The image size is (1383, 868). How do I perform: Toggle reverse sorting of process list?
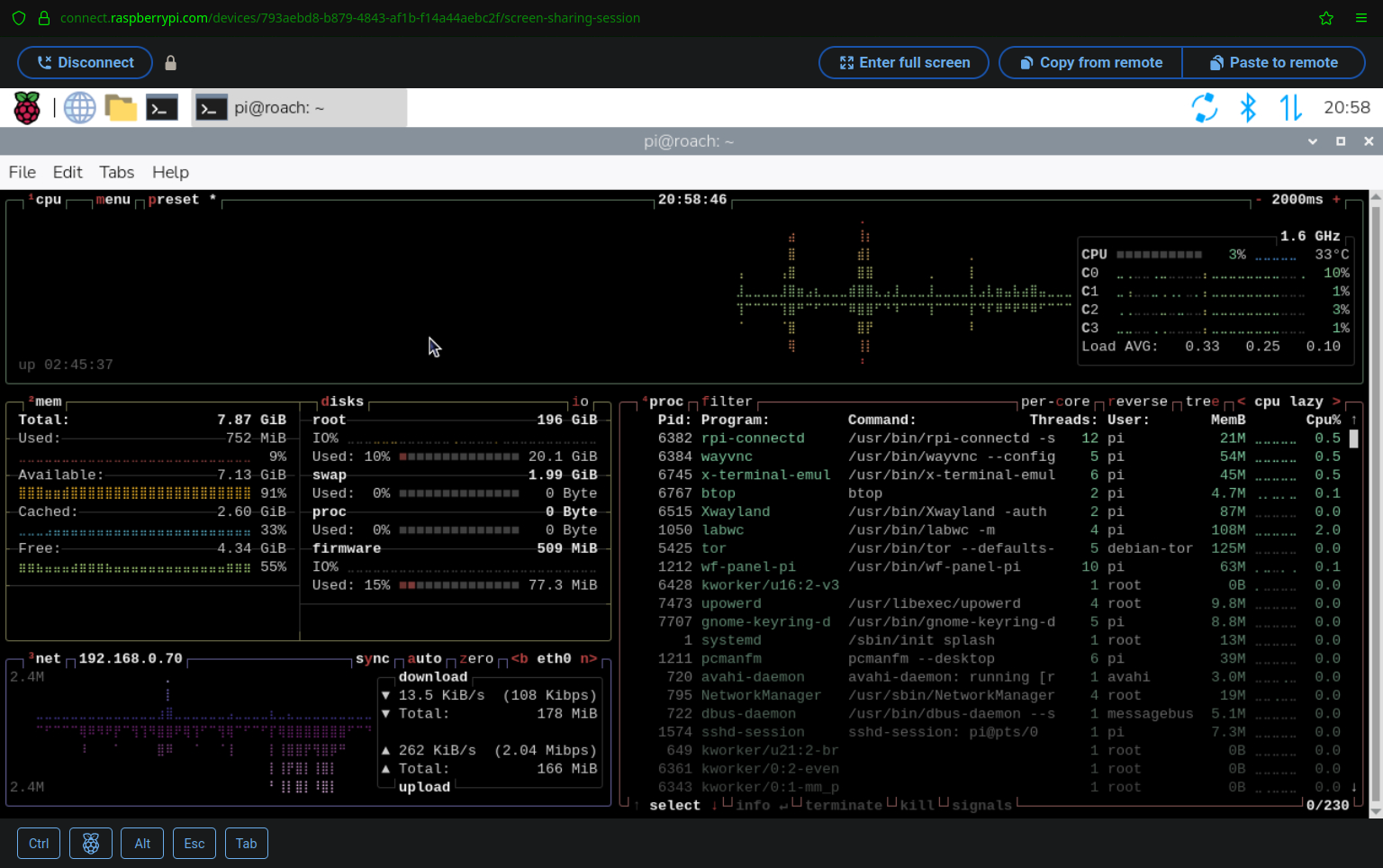[x=1137, y=402]
